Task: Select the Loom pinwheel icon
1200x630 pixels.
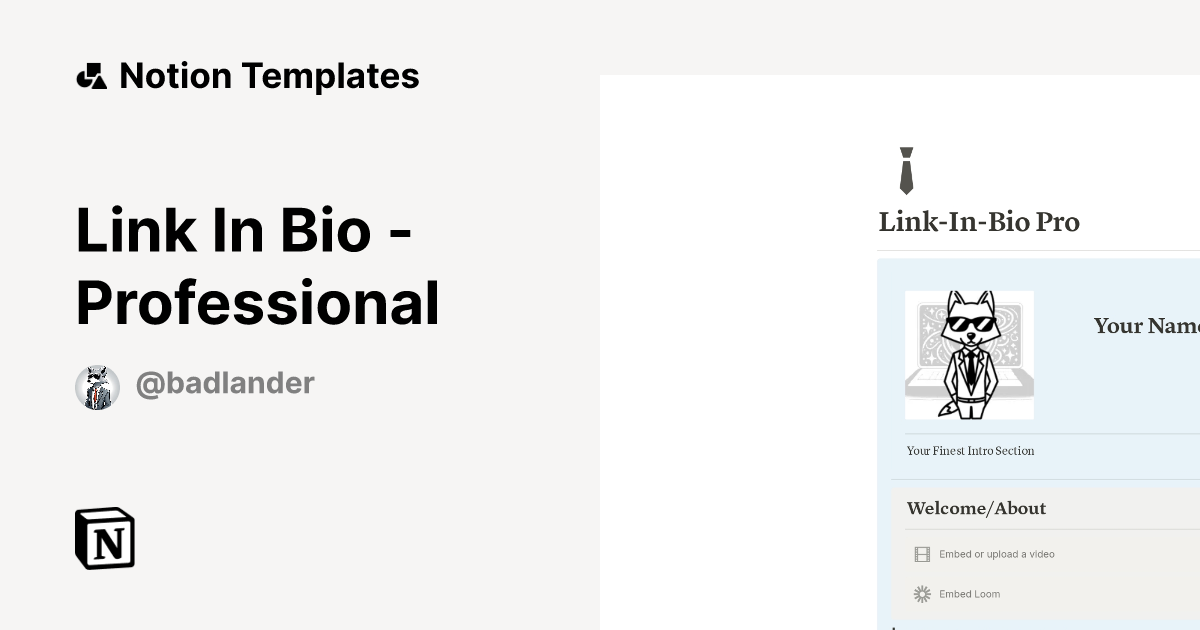Action: pos(920,594)
